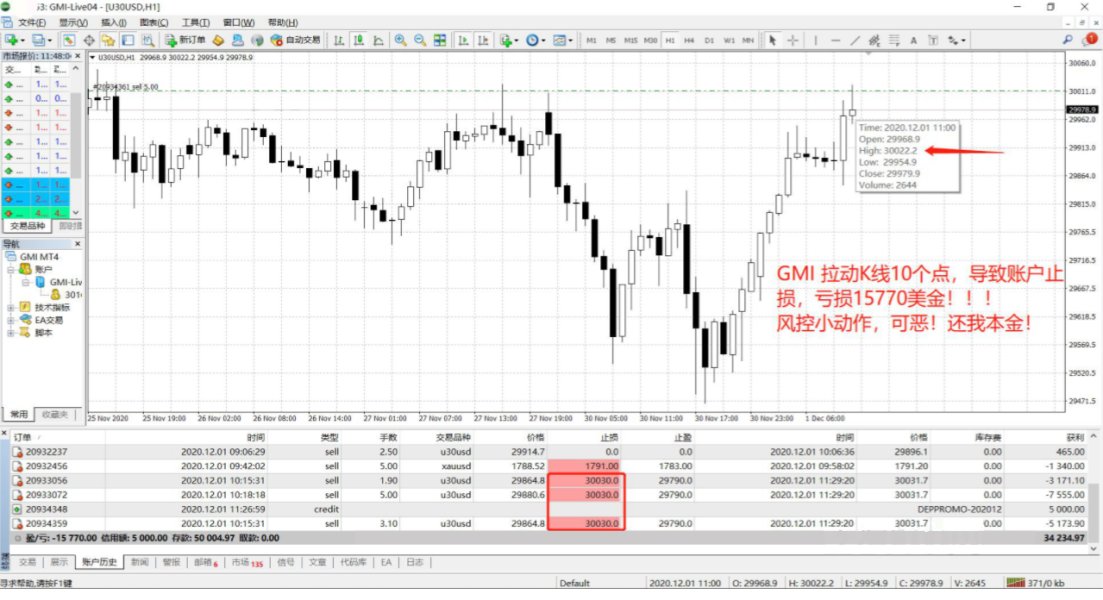The width and height of the screenshot is (1103, 600).
Task: Open the 日志 terminal tab
Action: click(x=415, y=562)
